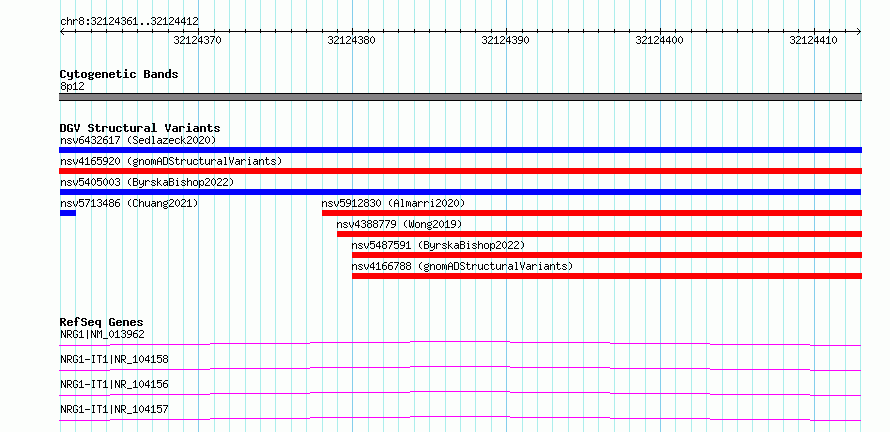Click ruler position 32124380
Viewport: 890px width, 432px height.
[351, 40]
